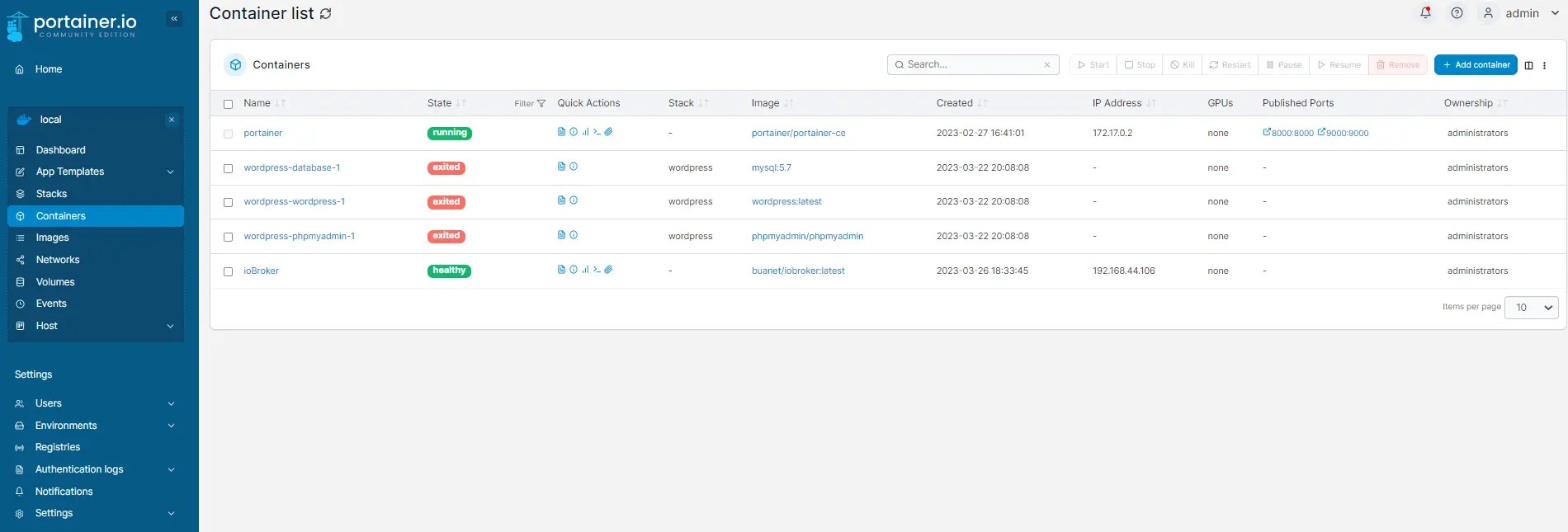Check the wordpress-phpmyadmin-1 checkbox
Image resolution: width=1568 pixels, height=532 pixels.
[229, 237]
